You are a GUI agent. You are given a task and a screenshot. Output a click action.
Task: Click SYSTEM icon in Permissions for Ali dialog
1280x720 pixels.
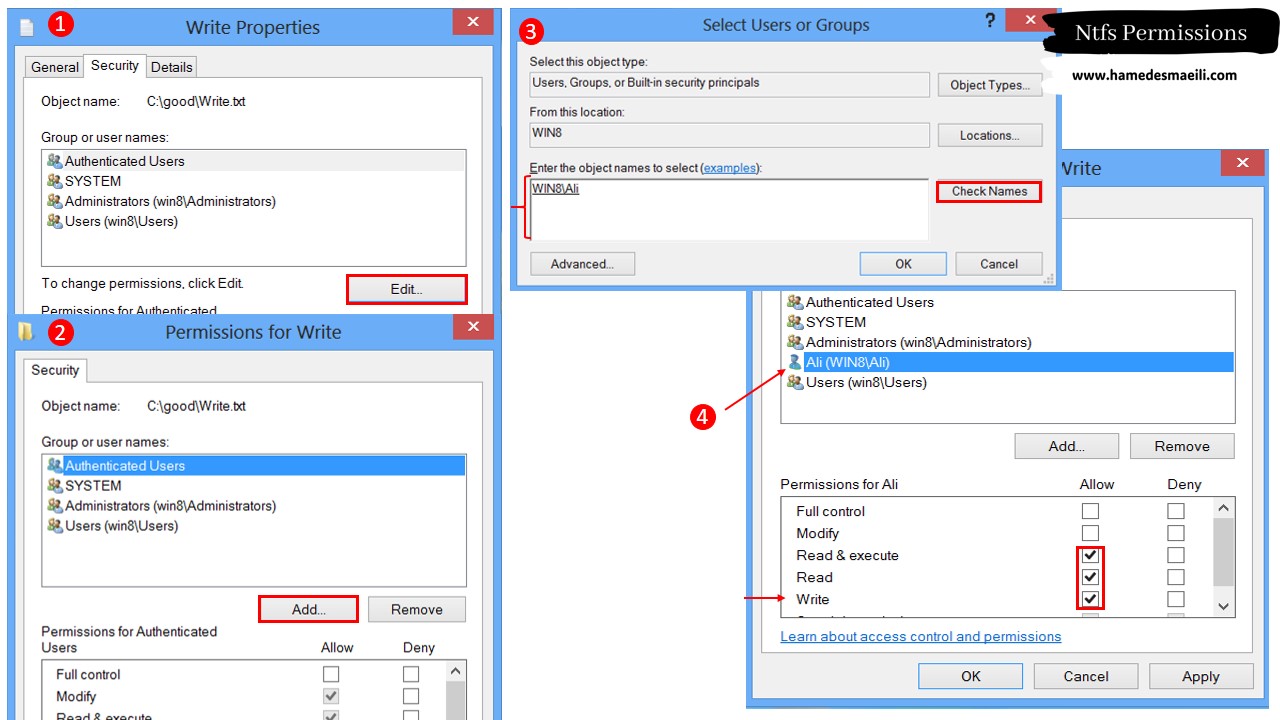click(795, 322)
